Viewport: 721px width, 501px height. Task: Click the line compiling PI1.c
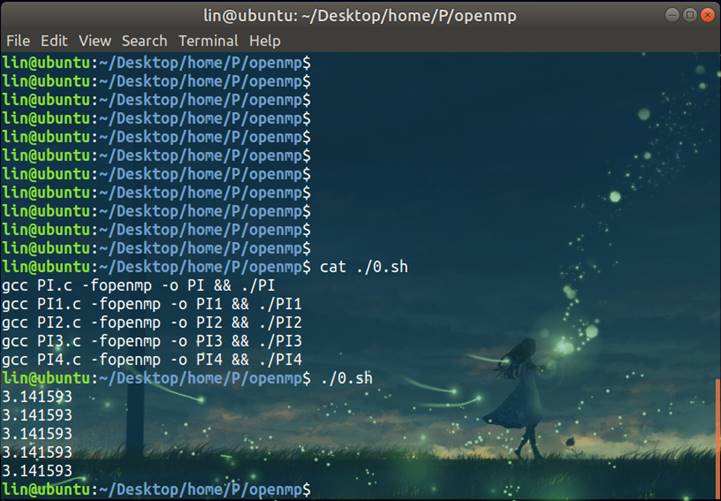pyautogui.click(x=152, y=304)
